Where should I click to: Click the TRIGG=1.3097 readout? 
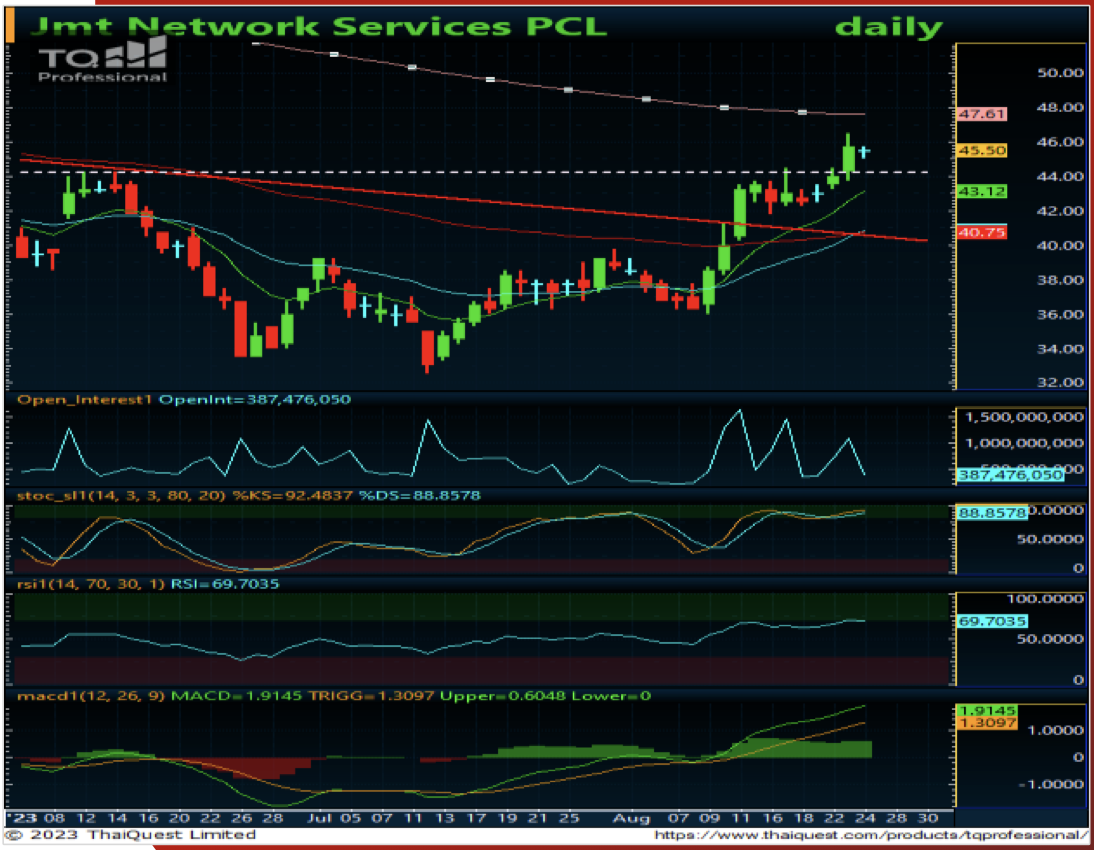coord(371,696)
